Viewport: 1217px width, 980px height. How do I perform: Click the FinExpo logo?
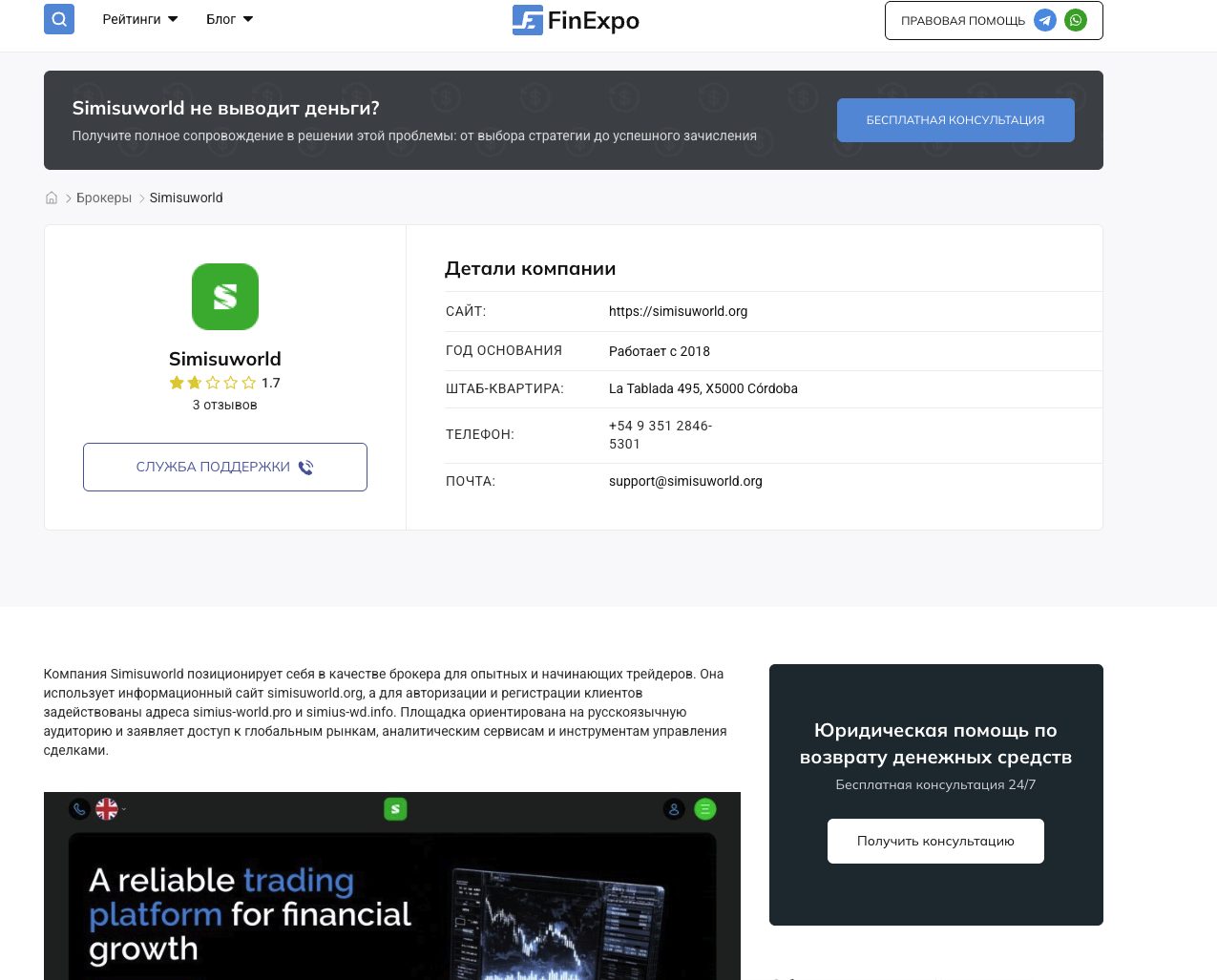[576, 20]
